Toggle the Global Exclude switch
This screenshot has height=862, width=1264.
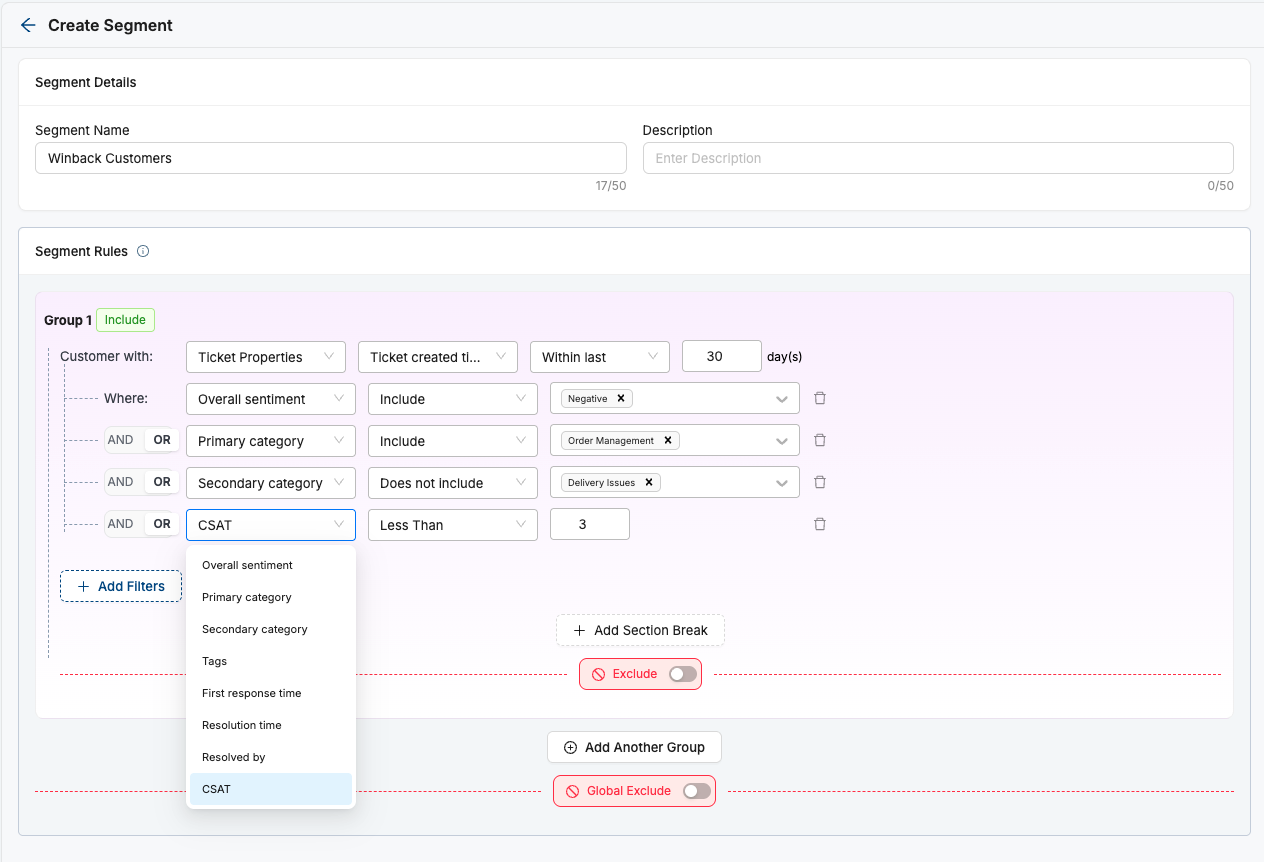[x=697, y=791]
